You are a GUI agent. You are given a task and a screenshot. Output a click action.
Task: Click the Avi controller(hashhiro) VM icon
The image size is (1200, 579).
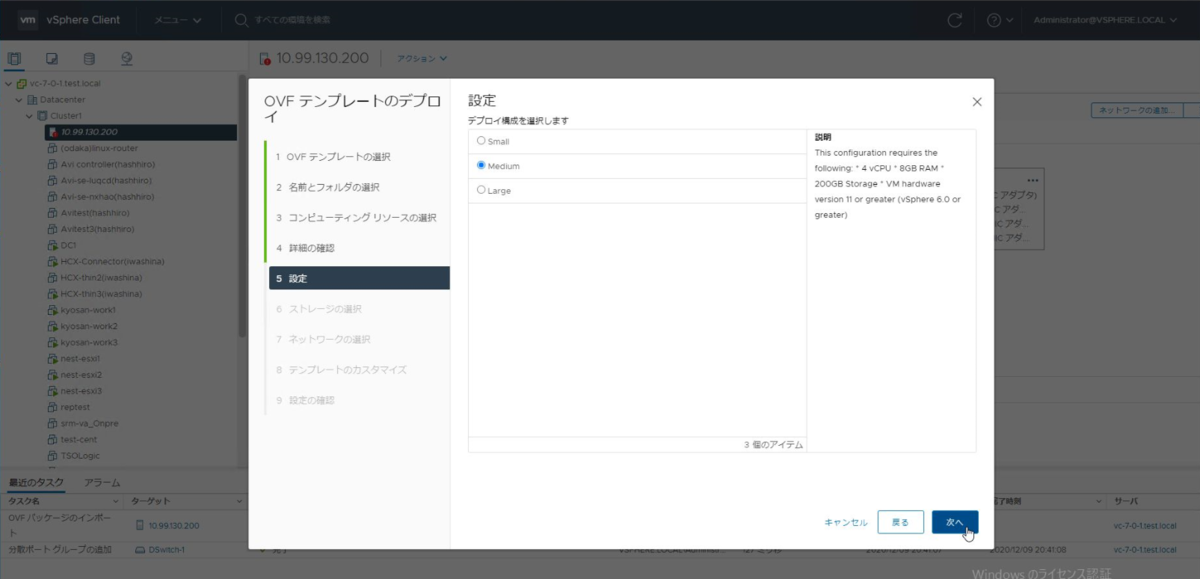coord(53,164)
